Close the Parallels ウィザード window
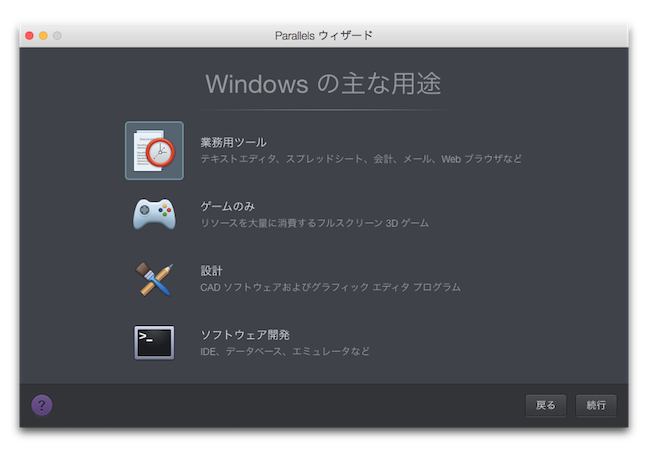The image size is (648, 452). (29, 36)
